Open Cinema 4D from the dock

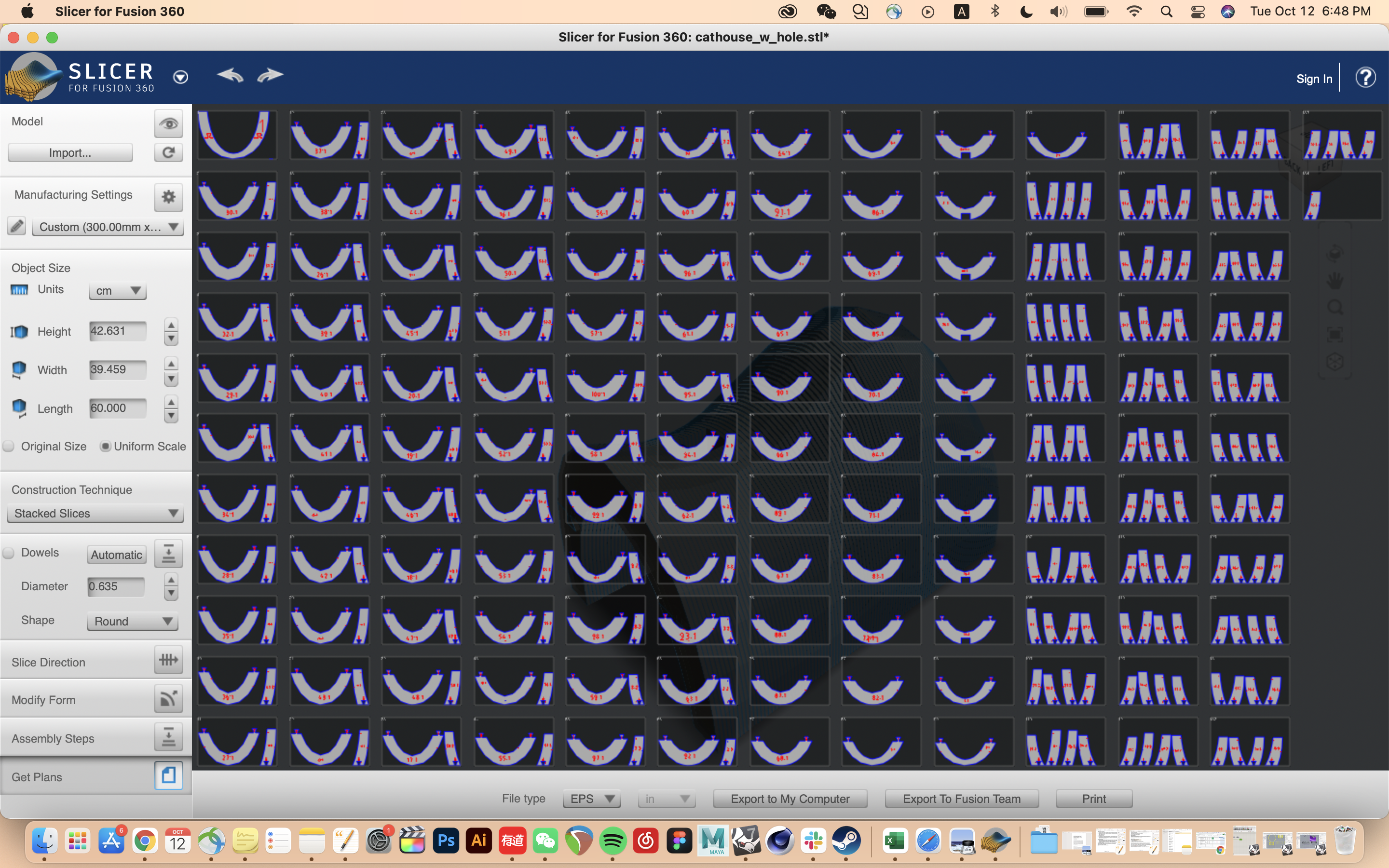tap(779, 841)
